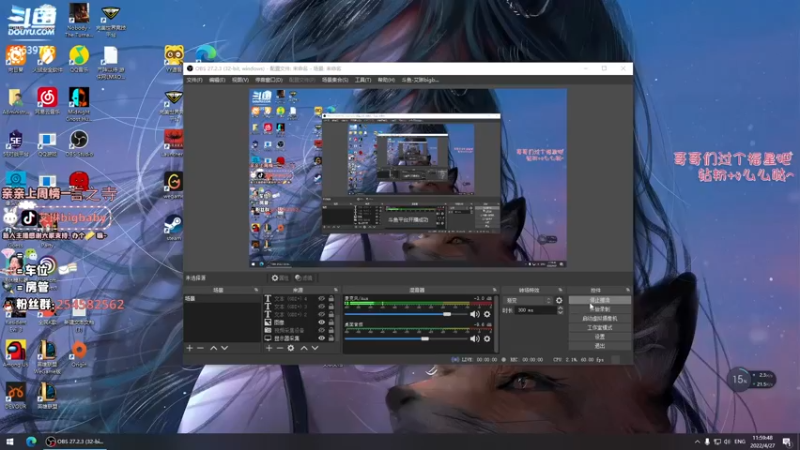
Task: Mute the 桌面音频 speaker icon
Action: [474, 339]
